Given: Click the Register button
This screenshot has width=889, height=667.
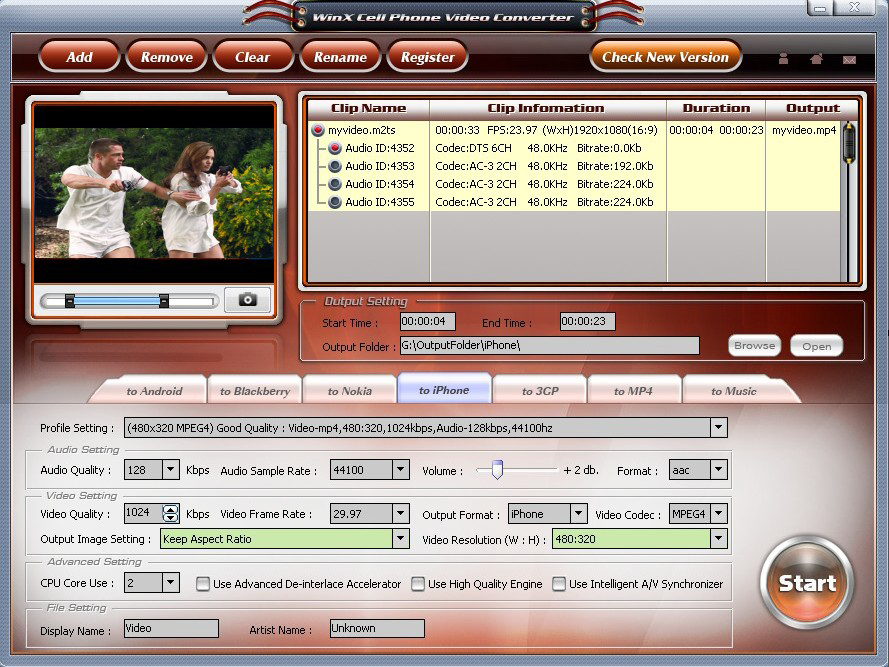Looking at the screenshot, I should [x=427, y=57].
